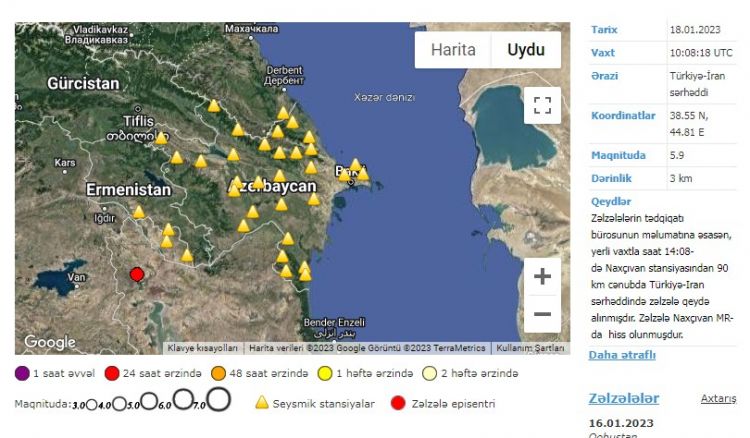
Task: Open Klavye kısayolları keyboard shortcuts
Action: pyautogui.click(x=203, y=348)
